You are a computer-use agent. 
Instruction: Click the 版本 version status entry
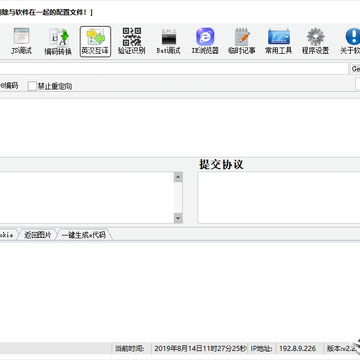tap(340, 349)
